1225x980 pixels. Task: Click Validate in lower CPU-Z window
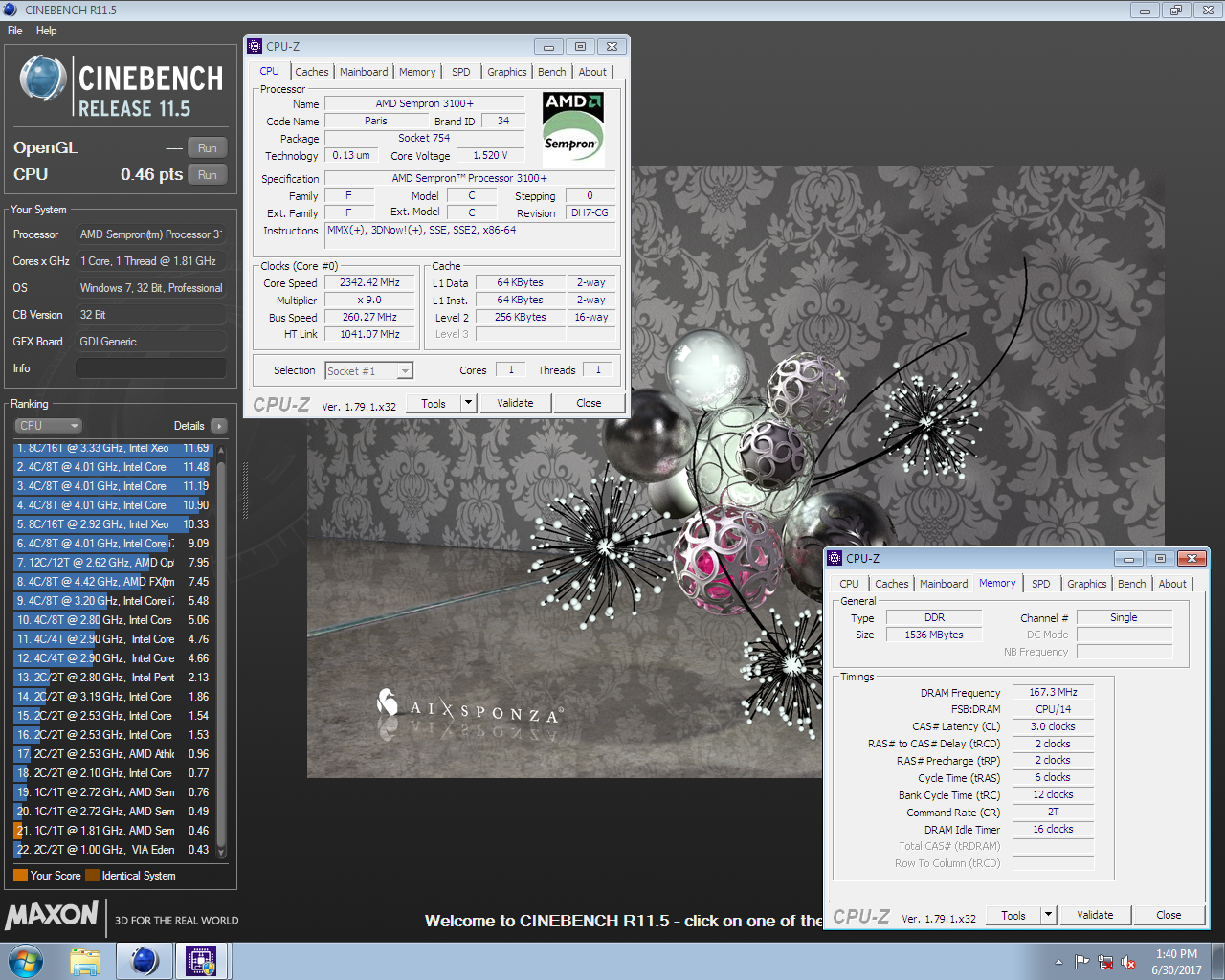(1095, 916)
